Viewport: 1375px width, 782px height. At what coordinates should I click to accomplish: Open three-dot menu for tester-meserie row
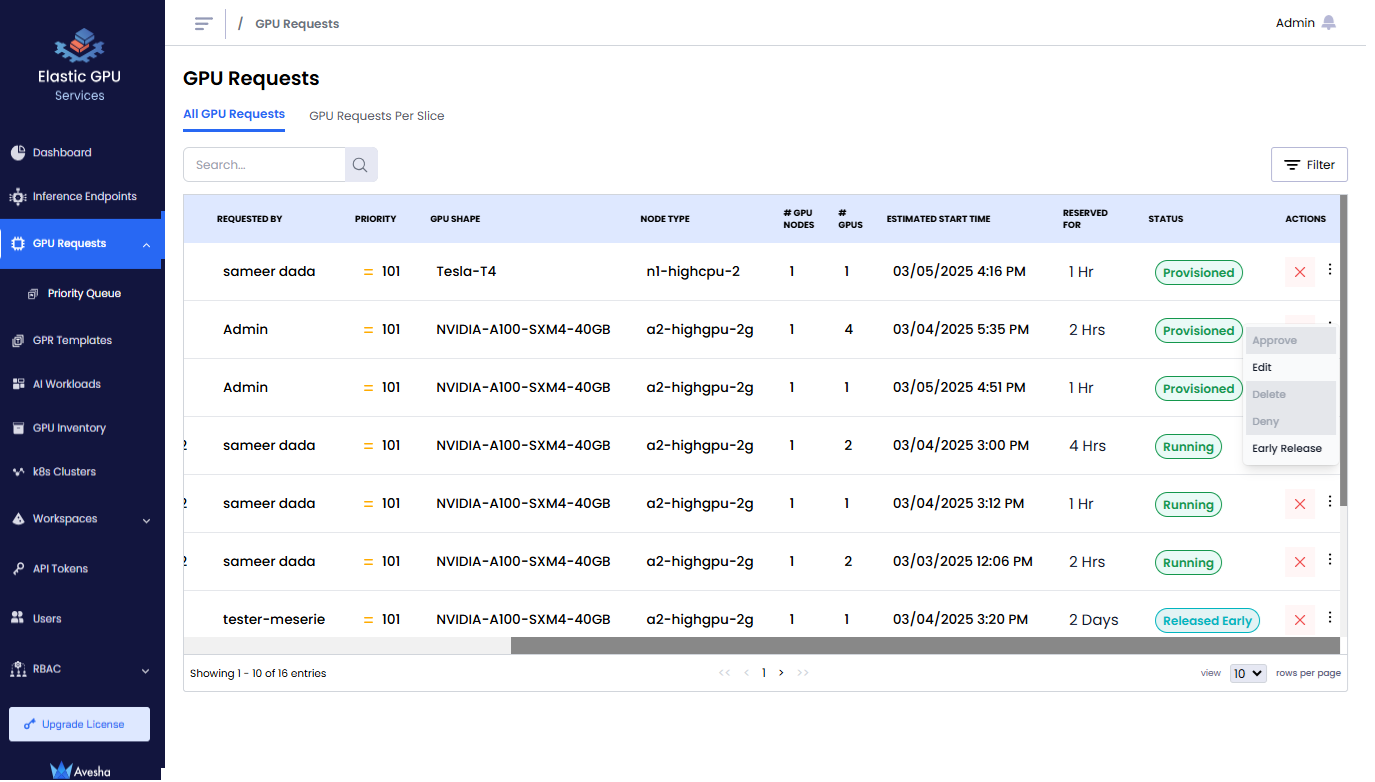tap(1330, 618)
